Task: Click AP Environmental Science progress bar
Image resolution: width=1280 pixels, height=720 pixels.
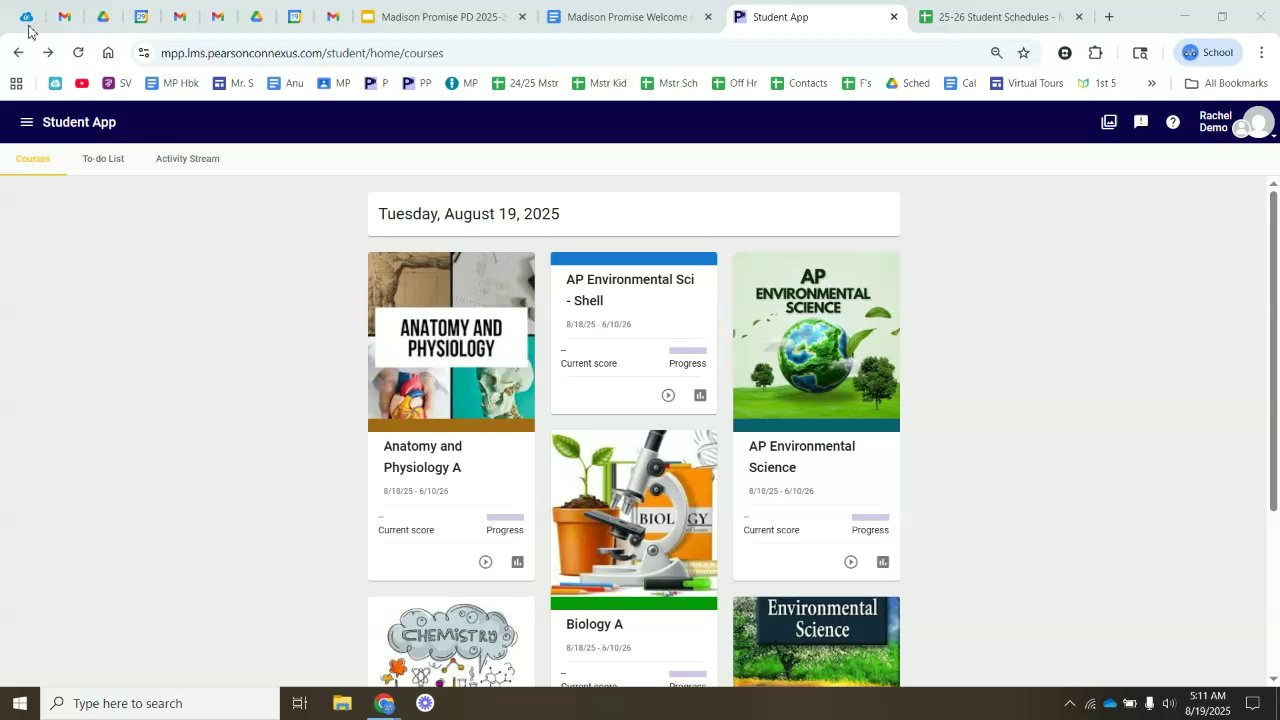Action: click(x=870, y=517)
